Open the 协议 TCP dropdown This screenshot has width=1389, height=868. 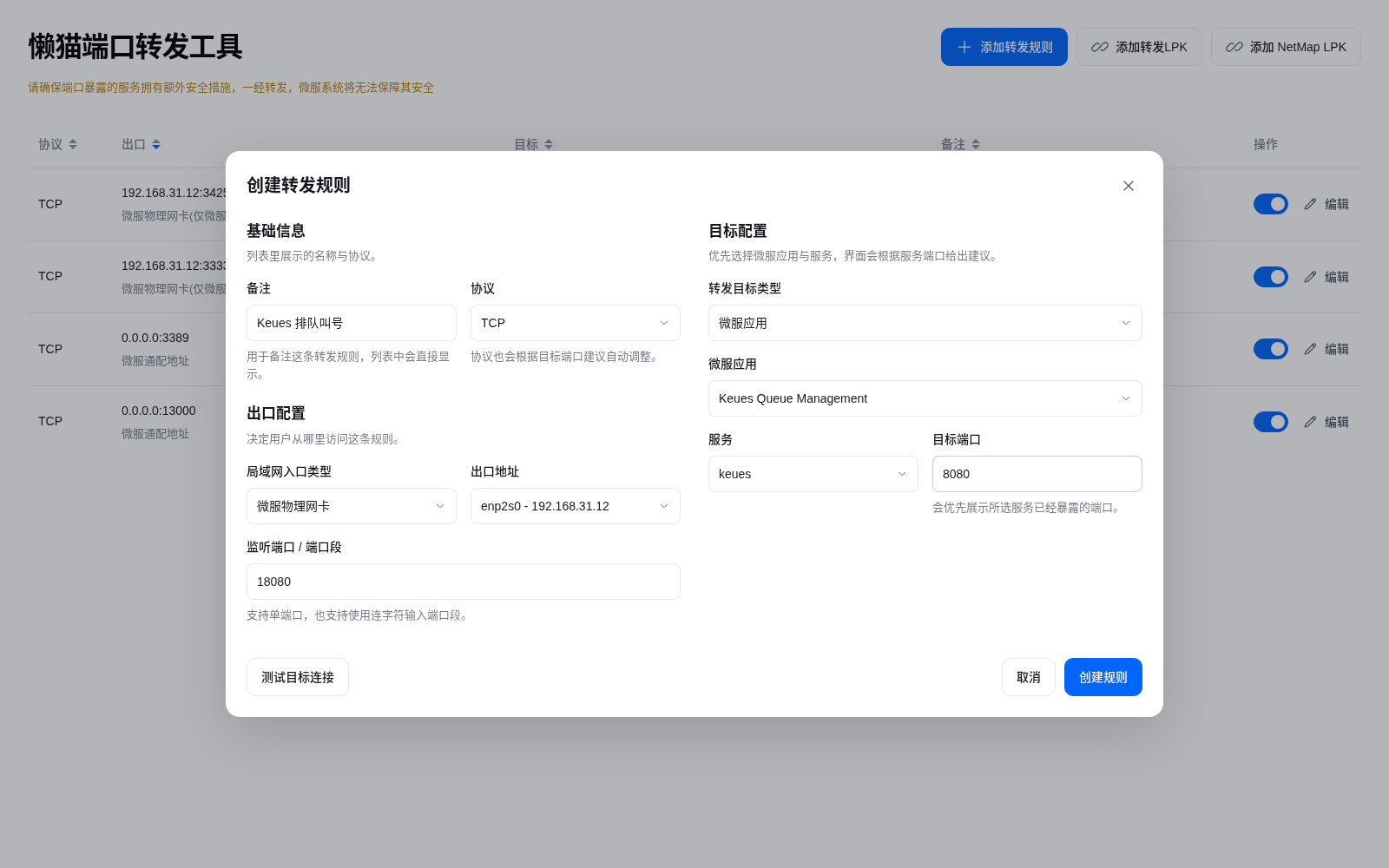point(576,323)
